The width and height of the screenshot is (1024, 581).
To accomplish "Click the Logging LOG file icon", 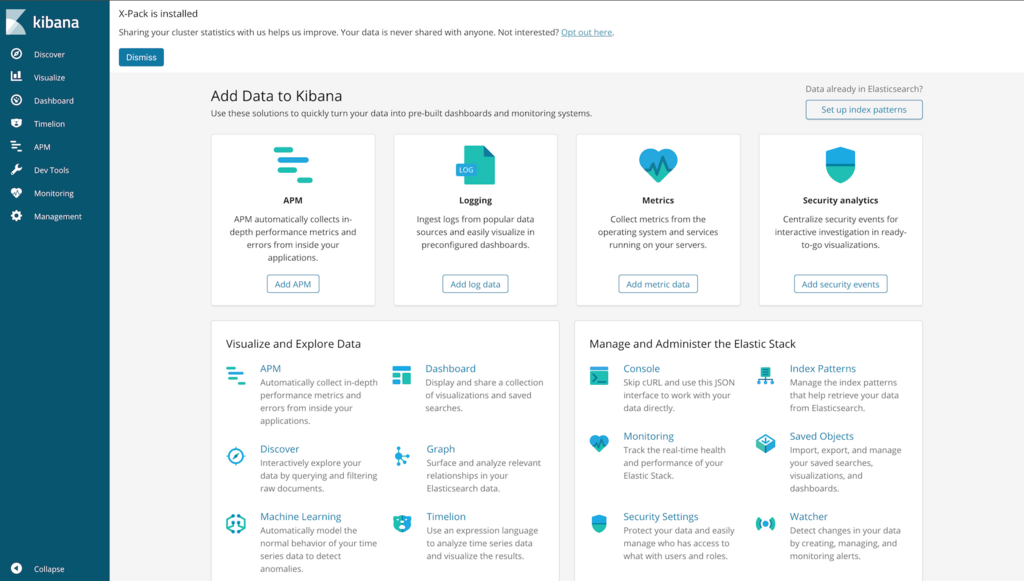I will click(475, 165).
